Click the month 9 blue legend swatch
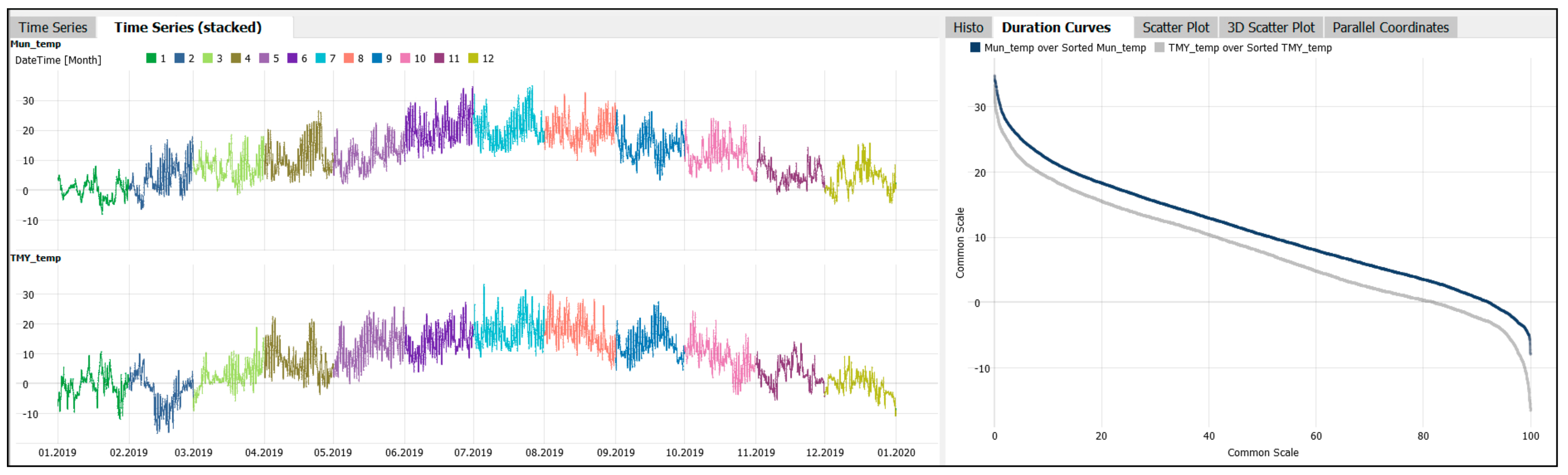The width and height of the screenshot is (1568, 475). pyautogui.click(x=377, y=58)
